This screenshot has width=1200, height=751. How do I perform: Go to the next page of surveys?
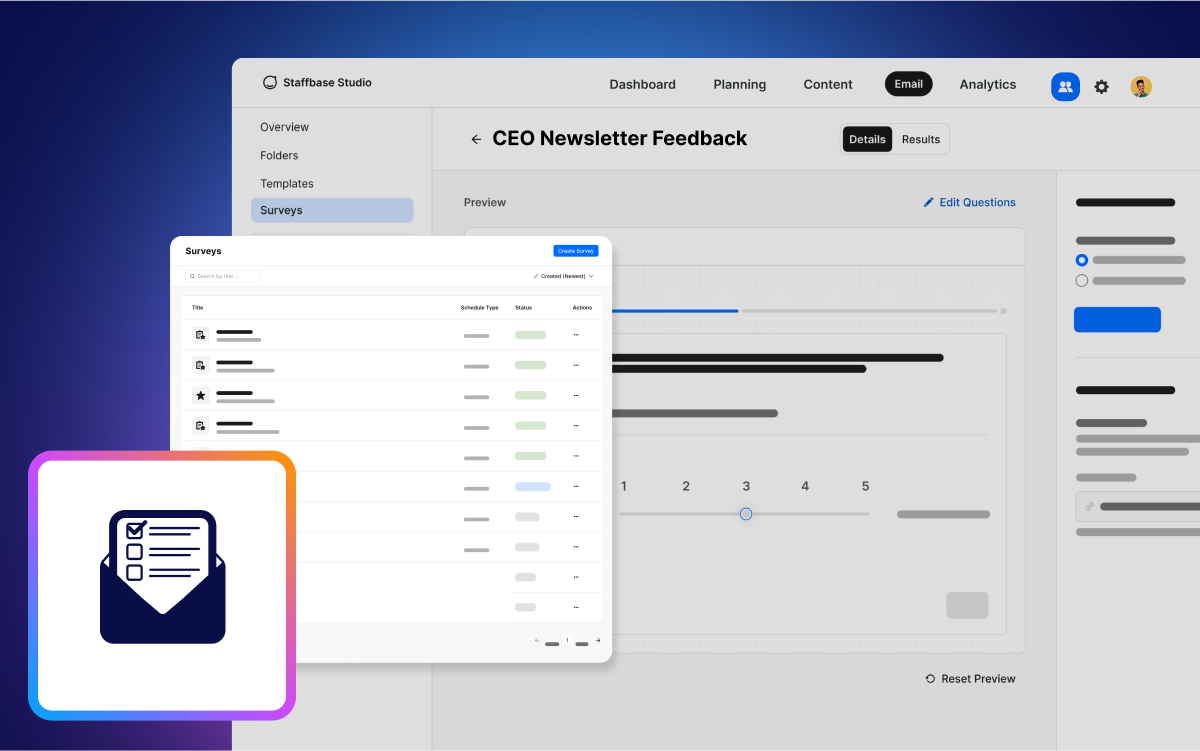click(x=598, y=640)
